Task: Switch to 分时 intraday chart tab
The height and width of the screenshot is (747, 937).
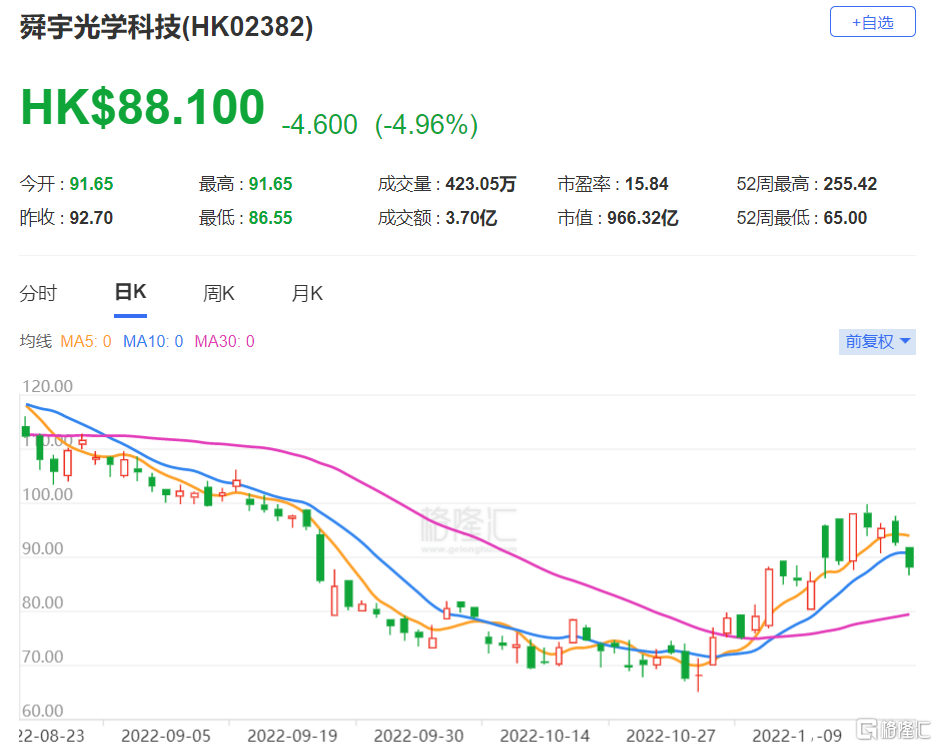Action: point(38,293)
